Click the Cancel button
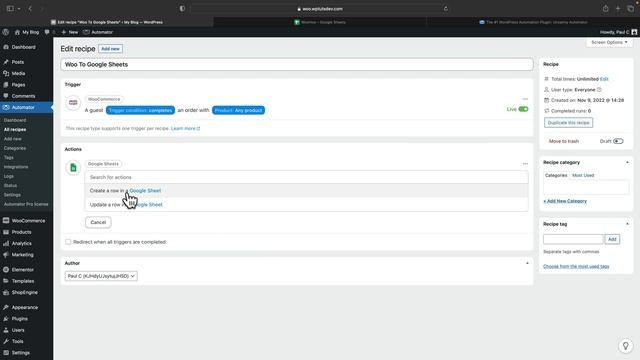 coord(98,222)
